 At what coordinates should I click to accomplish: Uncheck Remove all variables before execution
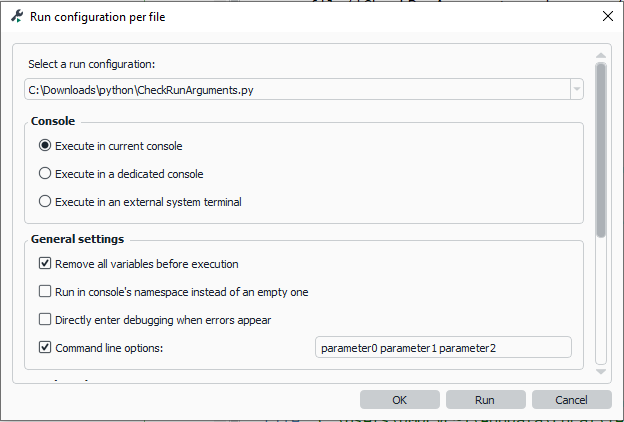45,264
